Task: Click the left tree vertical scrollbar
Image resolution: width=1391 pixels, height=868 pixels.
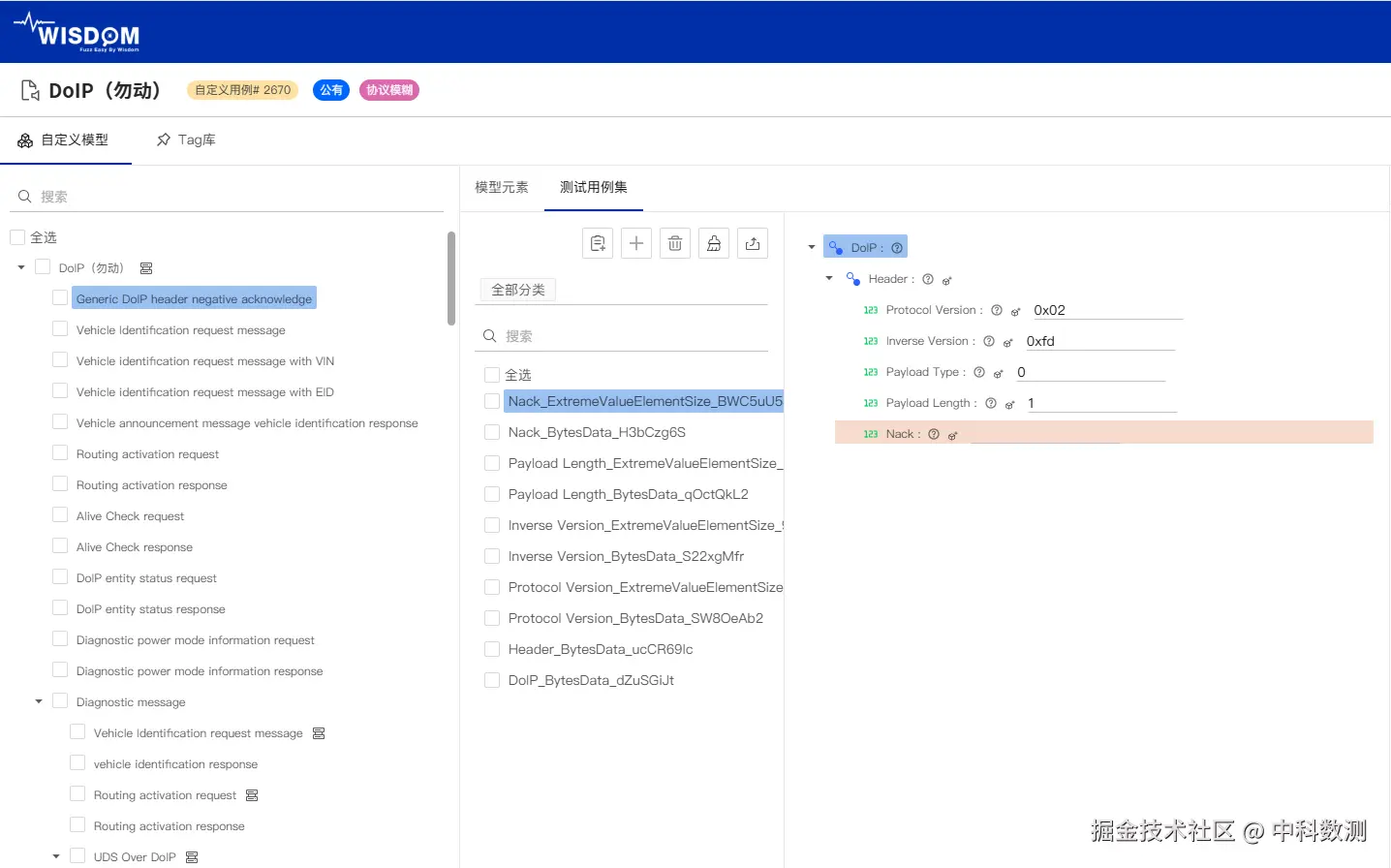Action: 451,279
